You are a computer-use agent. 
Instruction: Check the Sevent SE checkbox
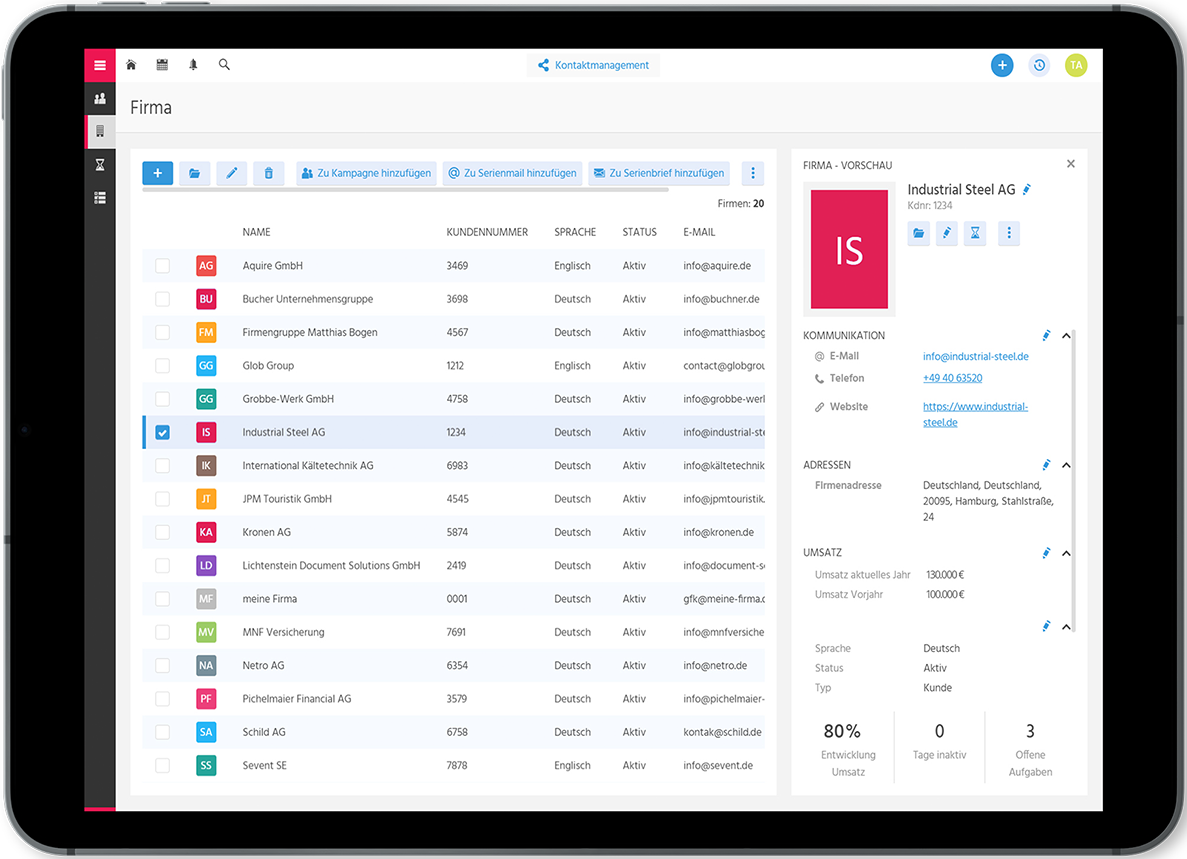pos(162,765)
